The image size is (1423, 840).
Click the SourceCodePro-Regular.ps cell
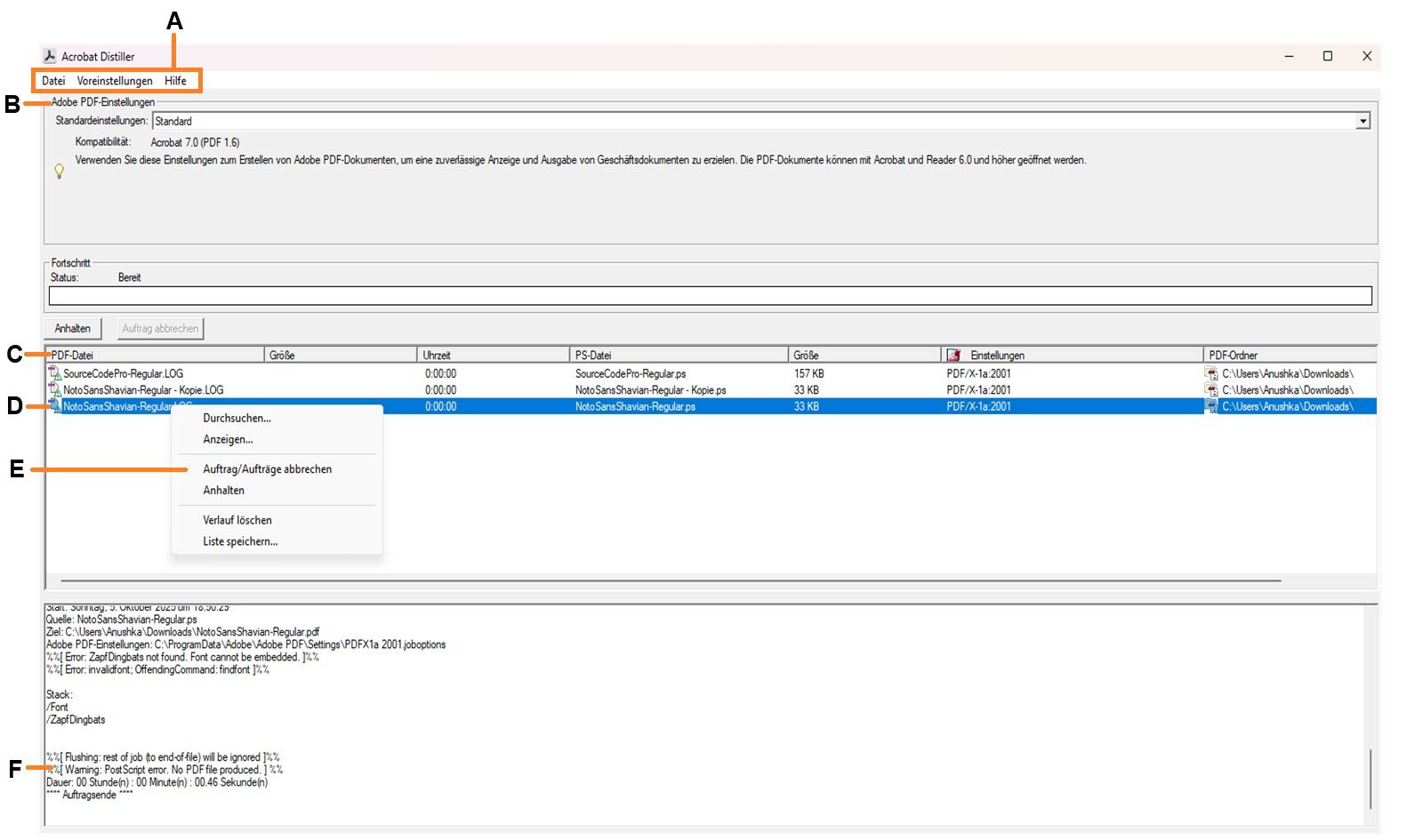pyautogui.click(x=631, y=374)
